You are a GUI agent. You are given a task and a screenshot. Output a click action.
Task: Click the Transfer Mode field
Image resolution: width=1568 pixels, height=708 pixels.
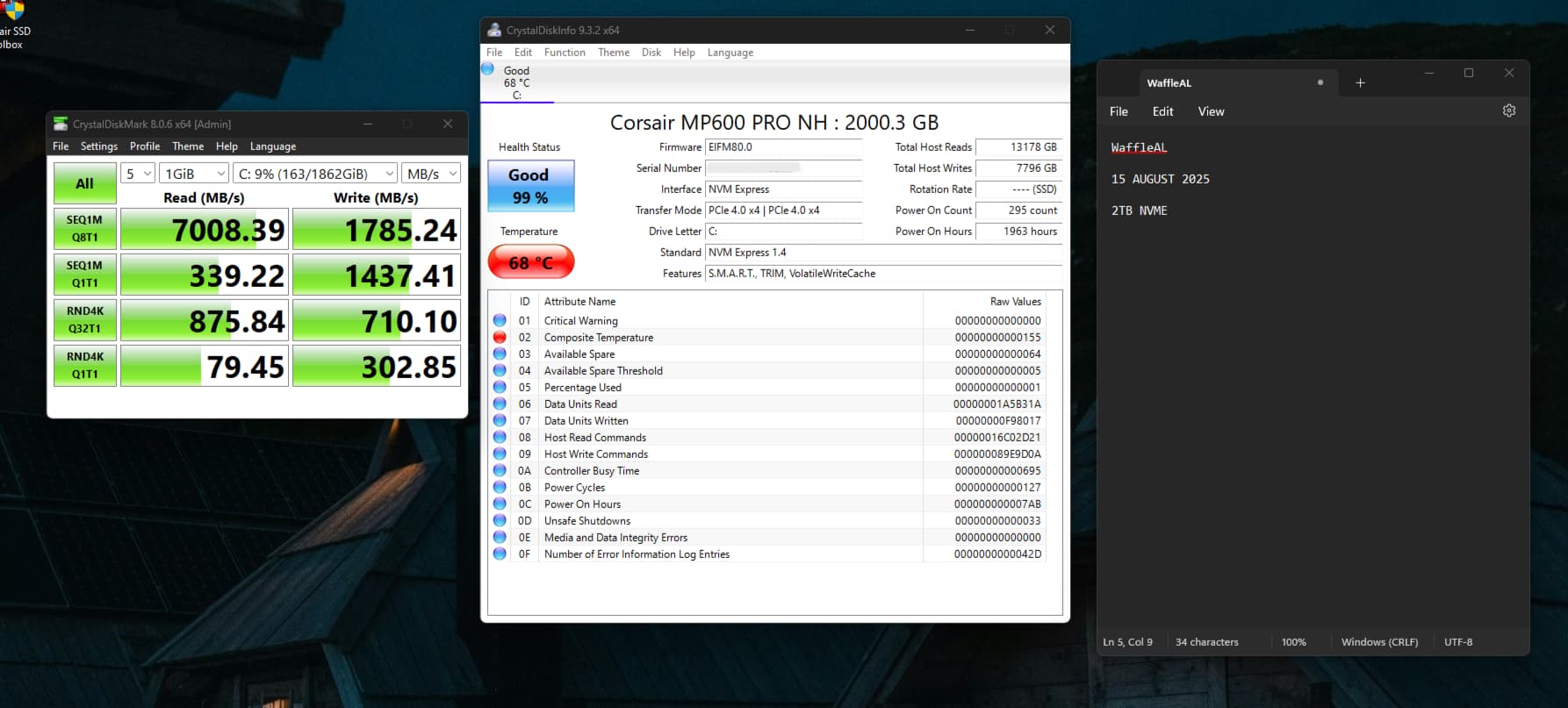tap(784, 211)
